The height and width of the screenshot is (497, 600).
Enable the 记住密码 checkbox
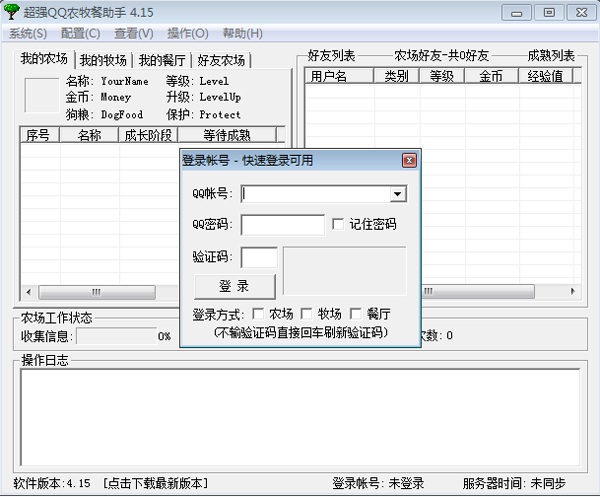pos(338,224)
